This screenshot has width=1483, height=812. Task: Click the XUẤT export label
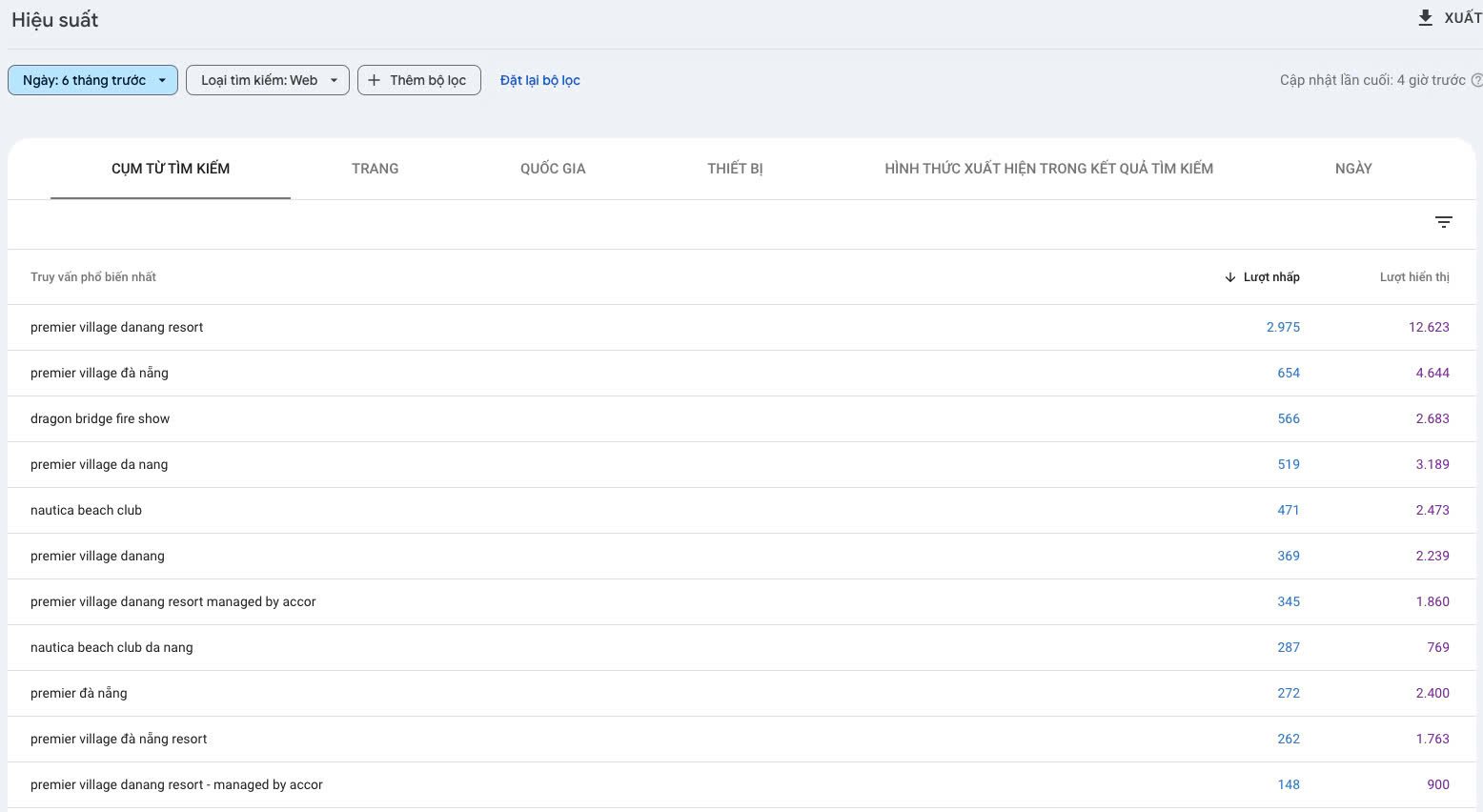[1463, 18]
